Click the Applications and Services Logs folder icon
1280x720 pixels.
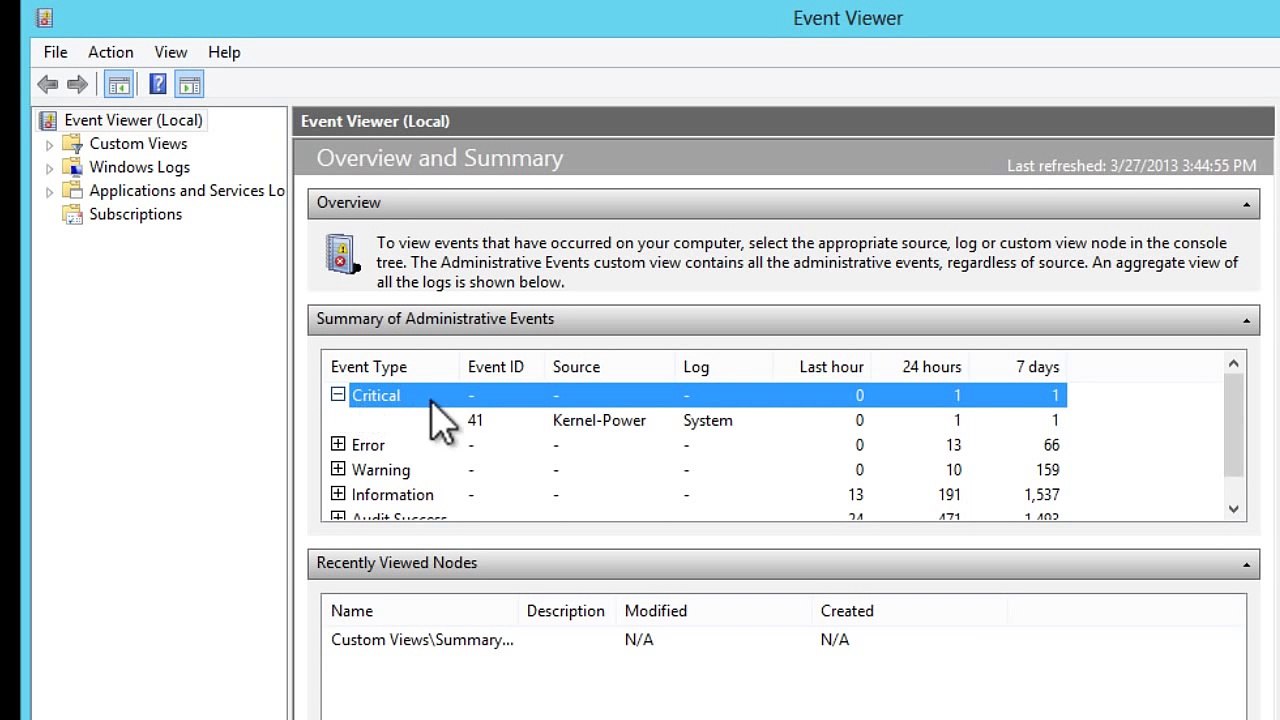click(72, 190)
